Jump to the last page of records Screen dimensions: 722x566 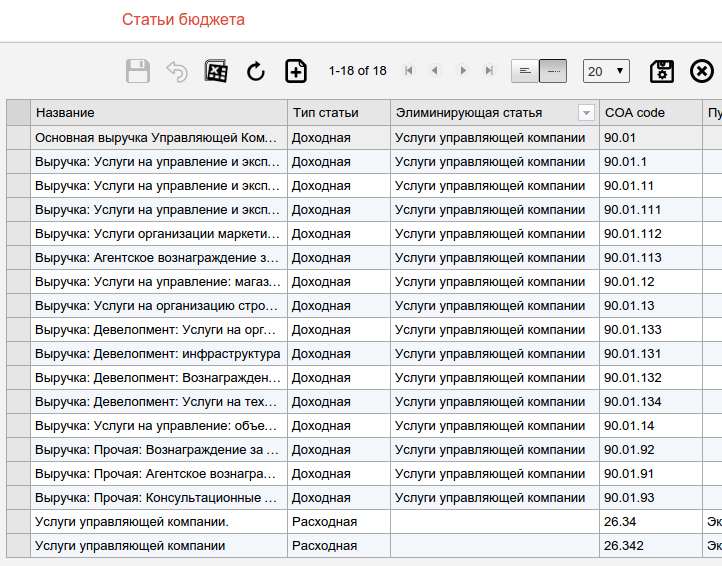click(489, 71)
